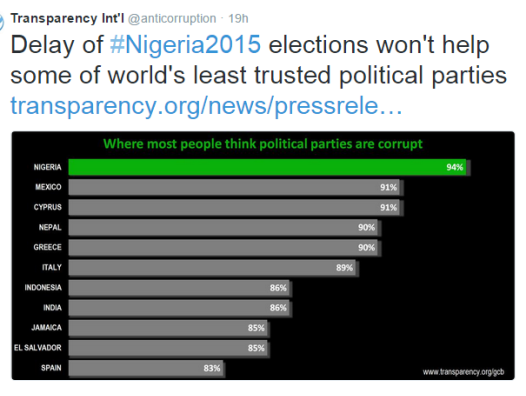The image size is (526, 396).
Task: Select the Italy 89% bar
Action: 214,268
